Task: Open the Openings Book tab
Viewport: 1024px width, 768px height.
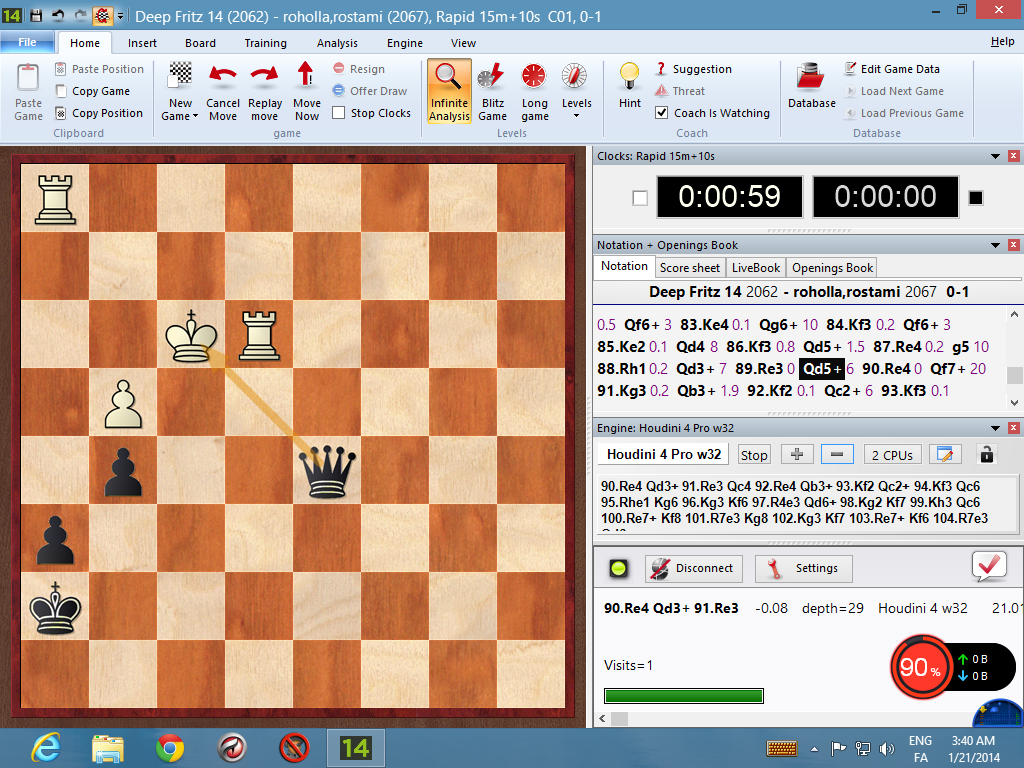Action: 832,268
